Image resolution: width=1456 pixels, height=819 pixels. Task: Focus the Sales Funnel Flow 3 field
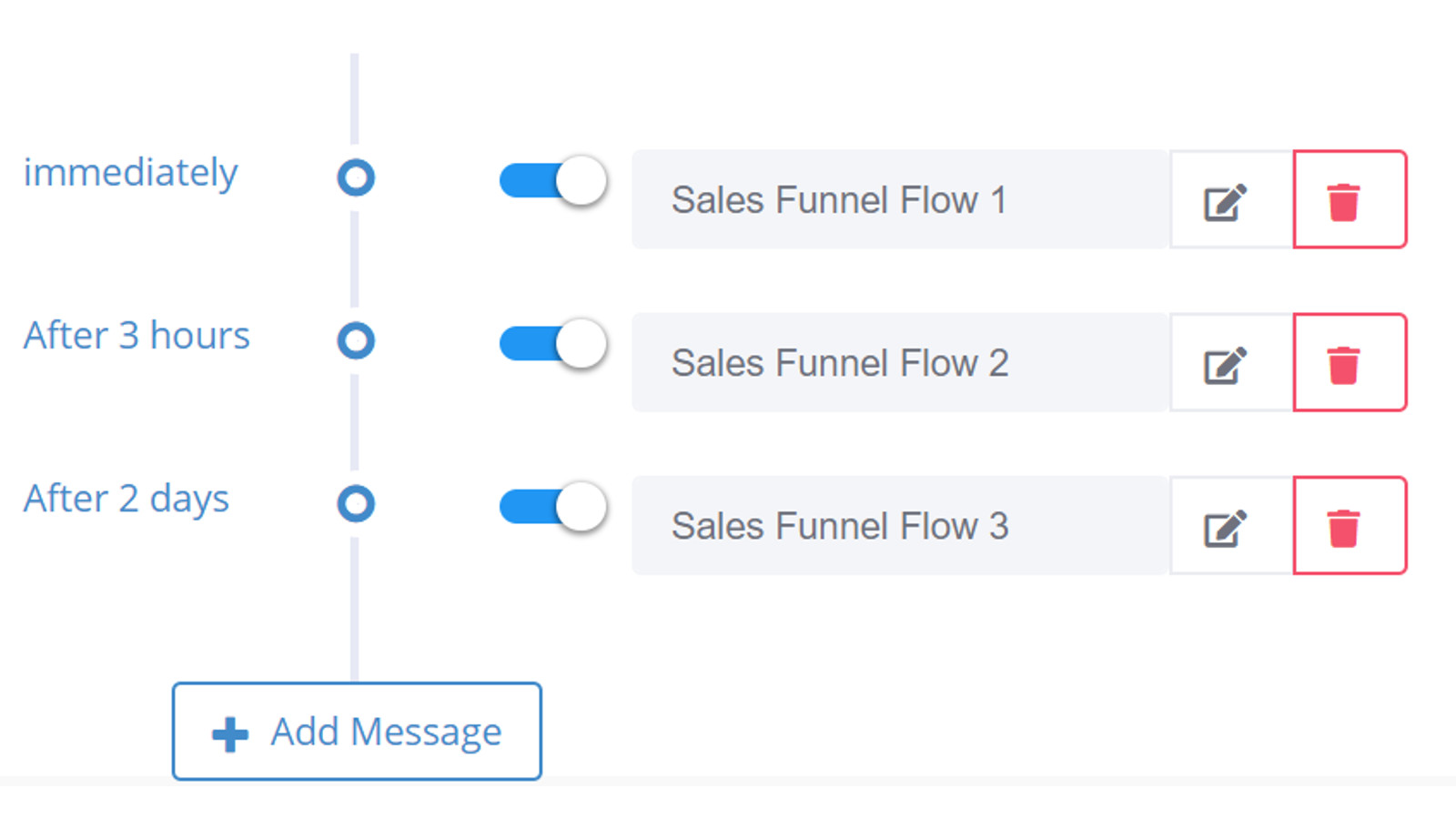pyautogui.click(x=900, y=525)
